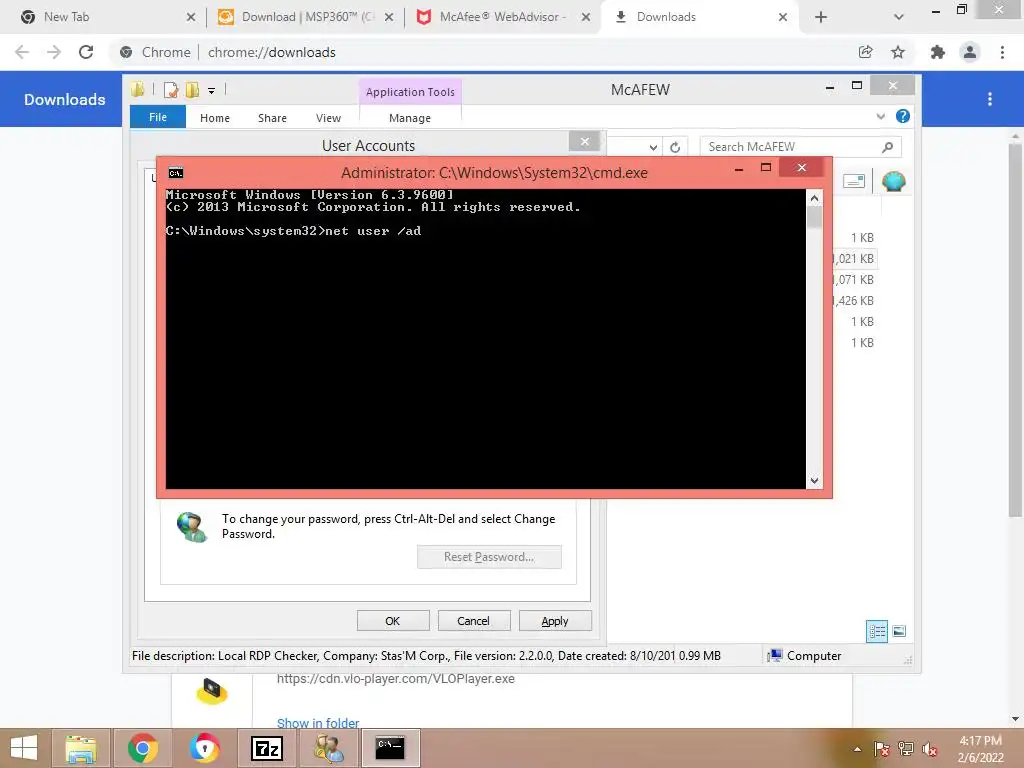
Task: Open the Command Prompt taskbar icon
Action: pyautogui.click(x=390, y=748)
